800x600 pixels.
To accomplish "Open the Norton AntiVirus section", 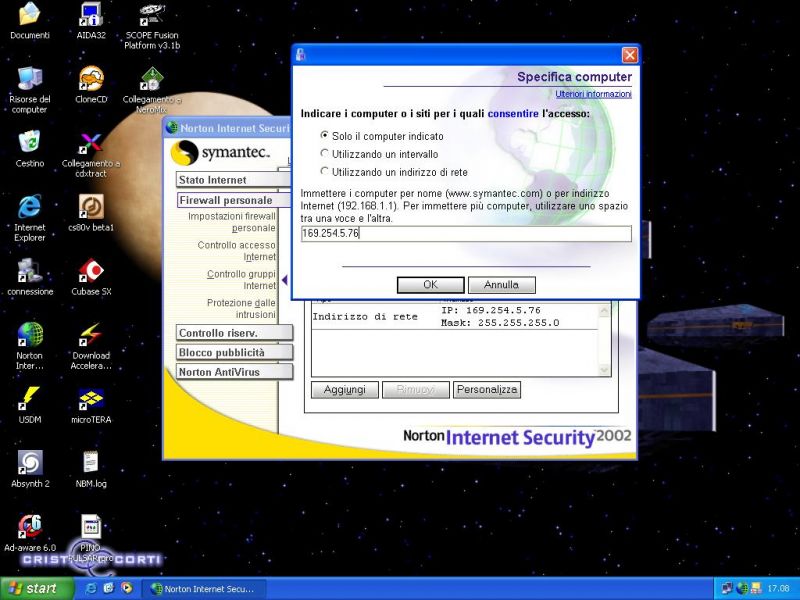I will click(235, 372).
